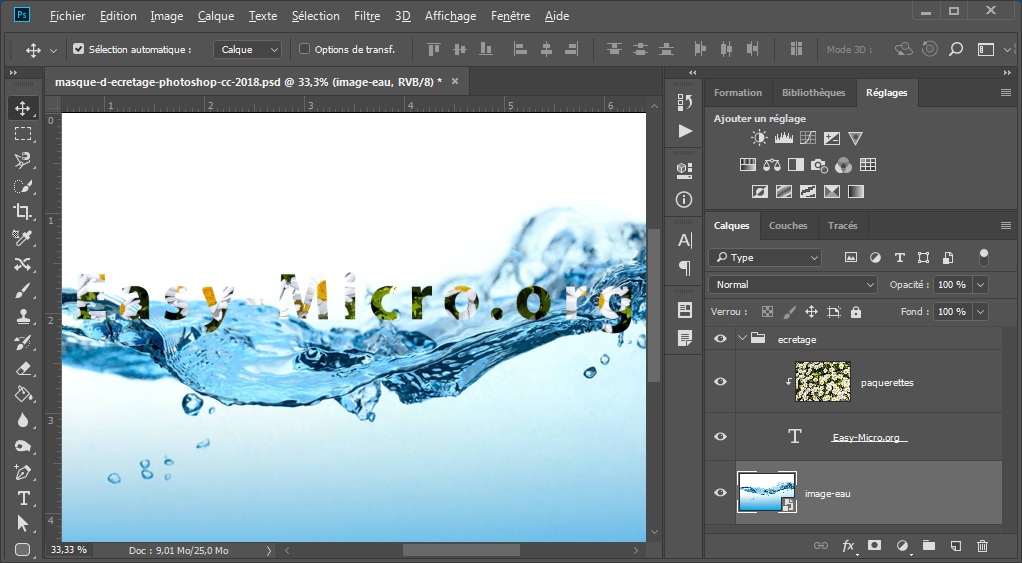Select the Clone Stamp tool

point(23,316)
